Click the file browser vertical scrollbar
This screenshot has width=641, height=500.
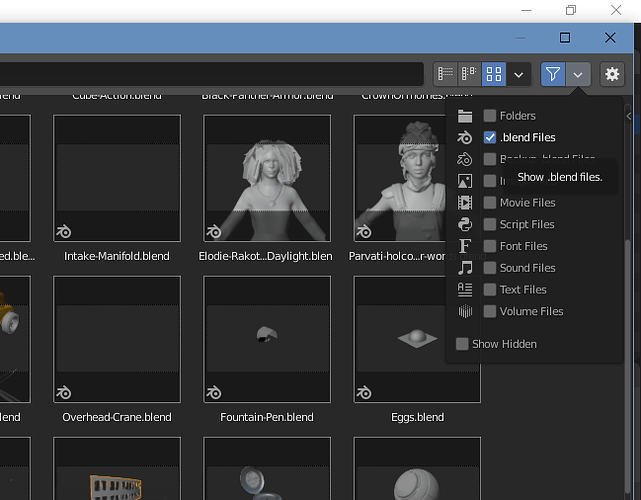628,364
